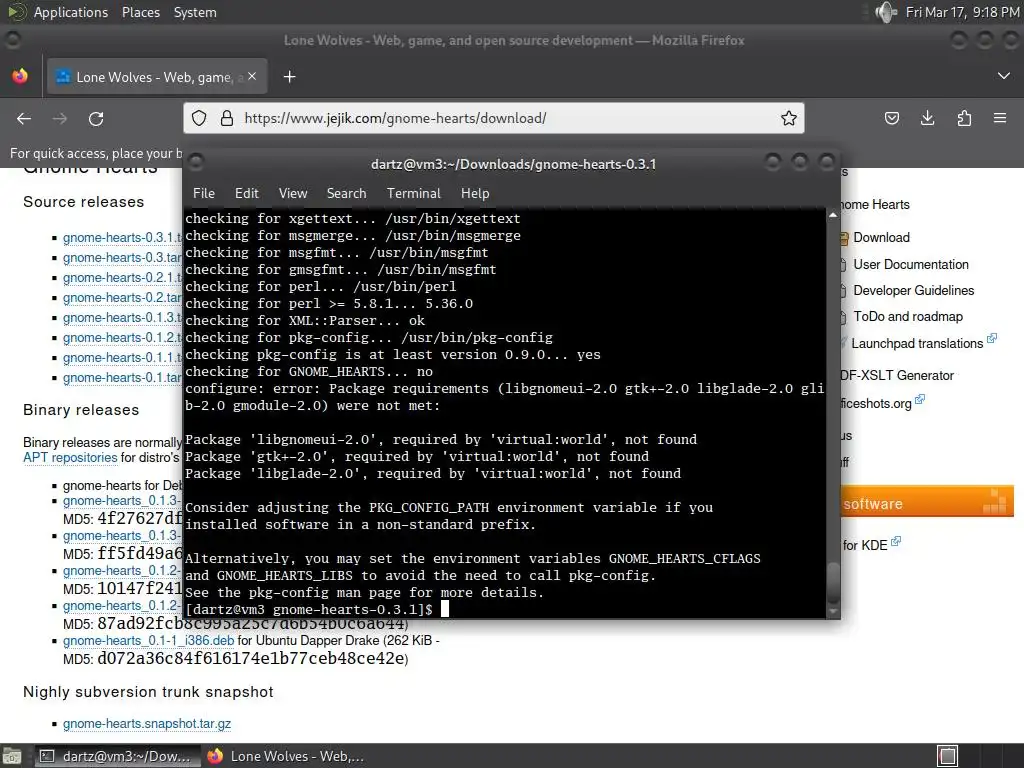This screenshot has width=1024, height=768.
Task: Open the terminal Edit menu
Action: (247, 193)
